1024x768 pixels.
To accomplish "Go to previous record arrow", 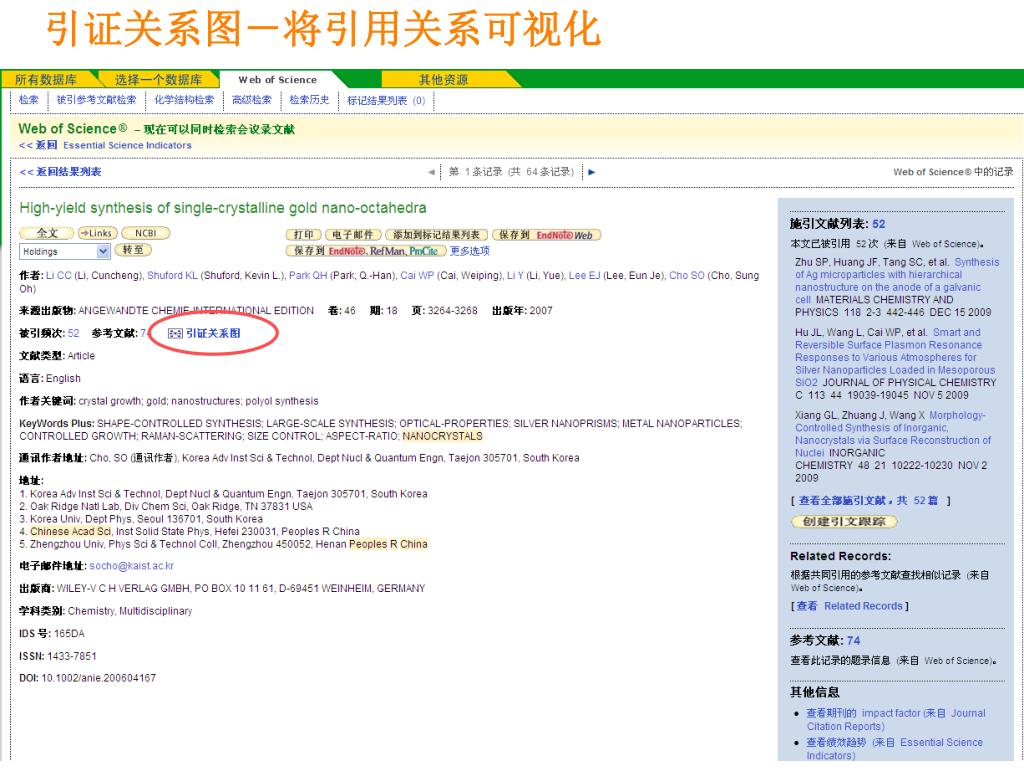I will 431,172.
